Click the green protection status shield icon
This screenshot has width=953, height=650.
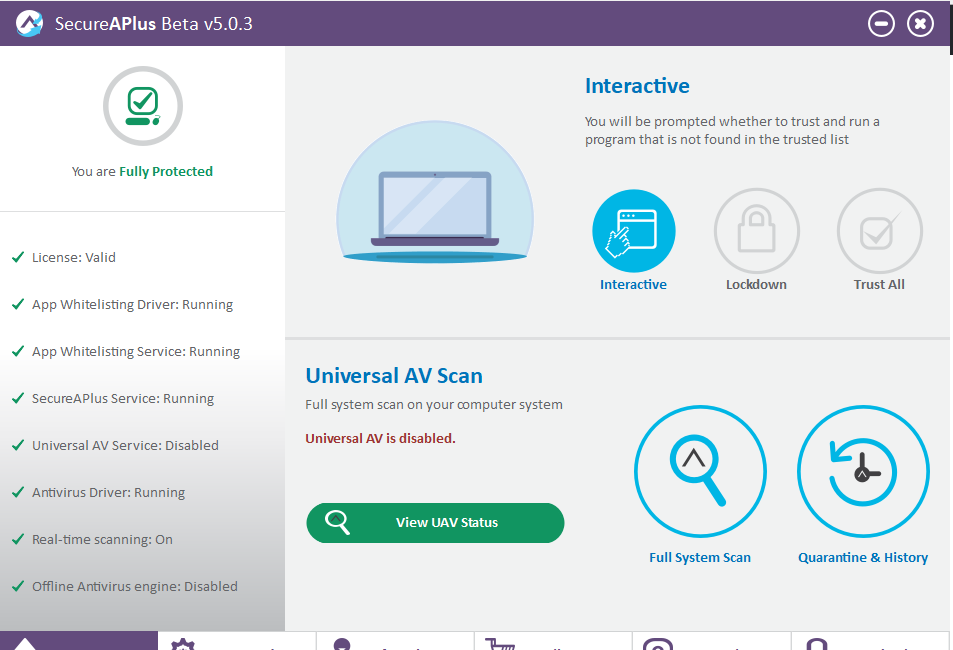coord(143,106)
